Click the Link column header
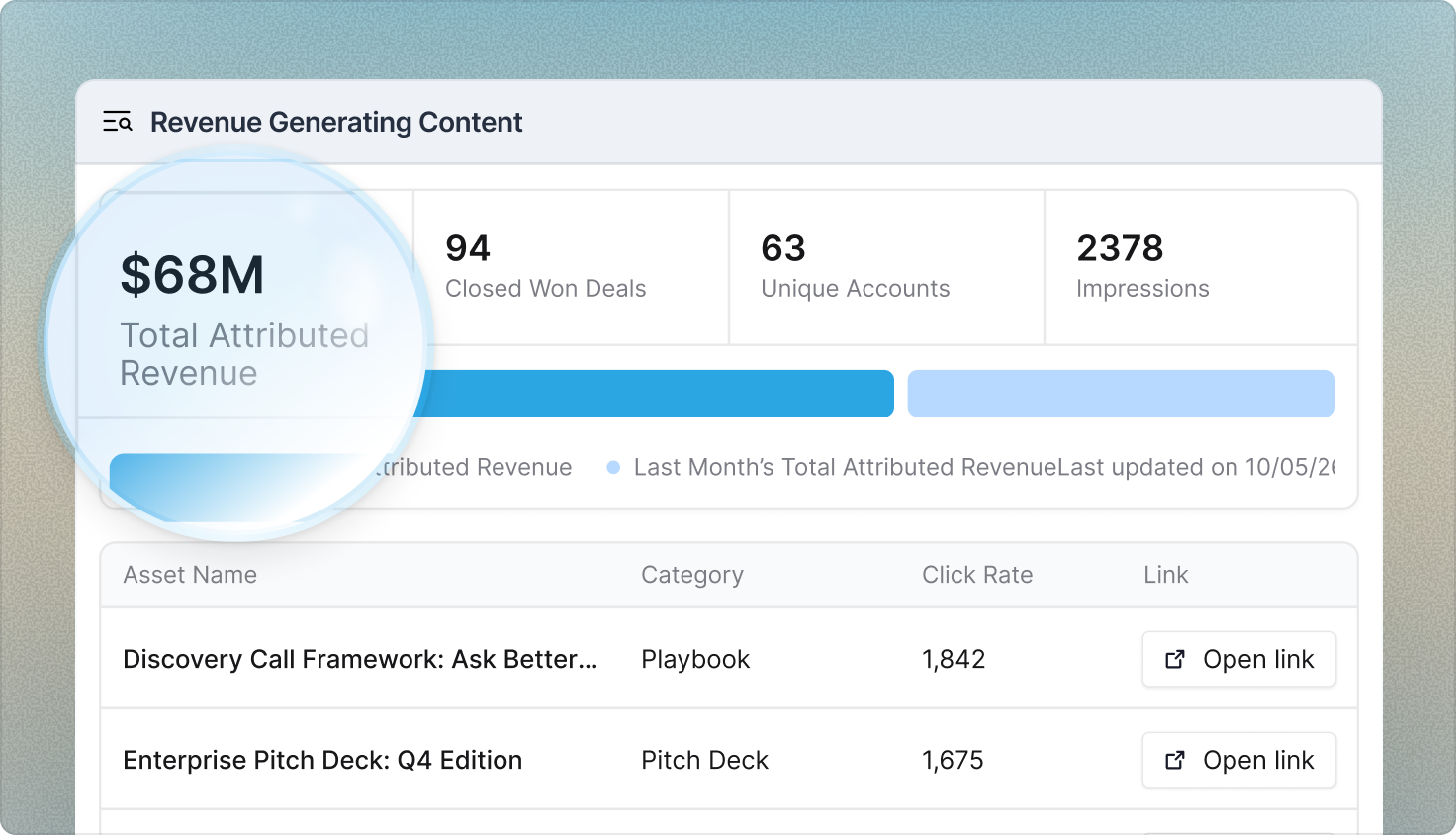Viewport: 1456px width, 835px height. tap(1166, 575)
